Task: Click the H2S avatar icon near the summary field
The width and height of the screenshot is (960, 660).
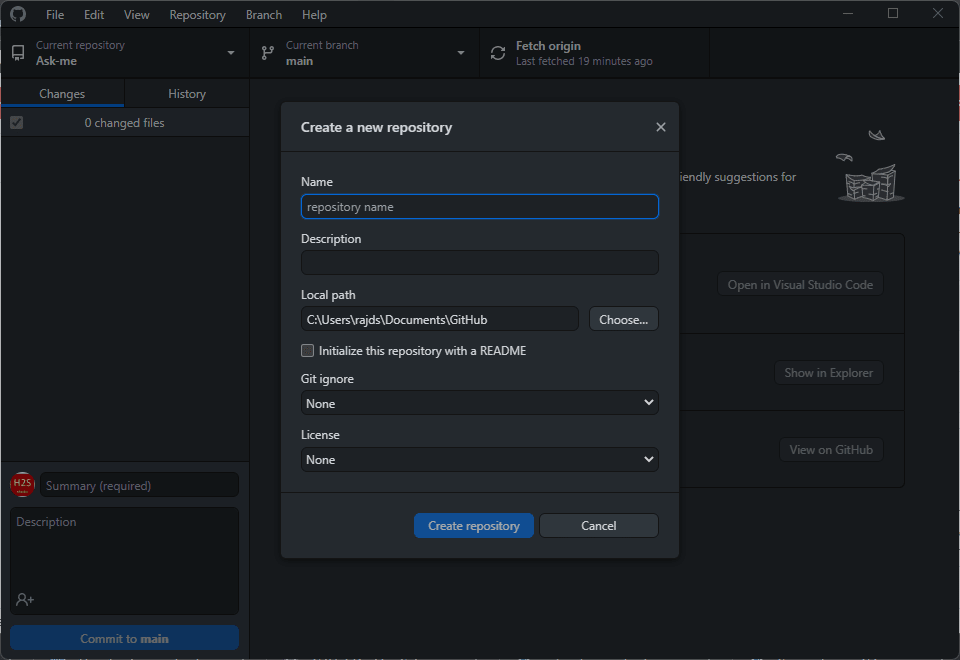Action: [x=22, y=484]
